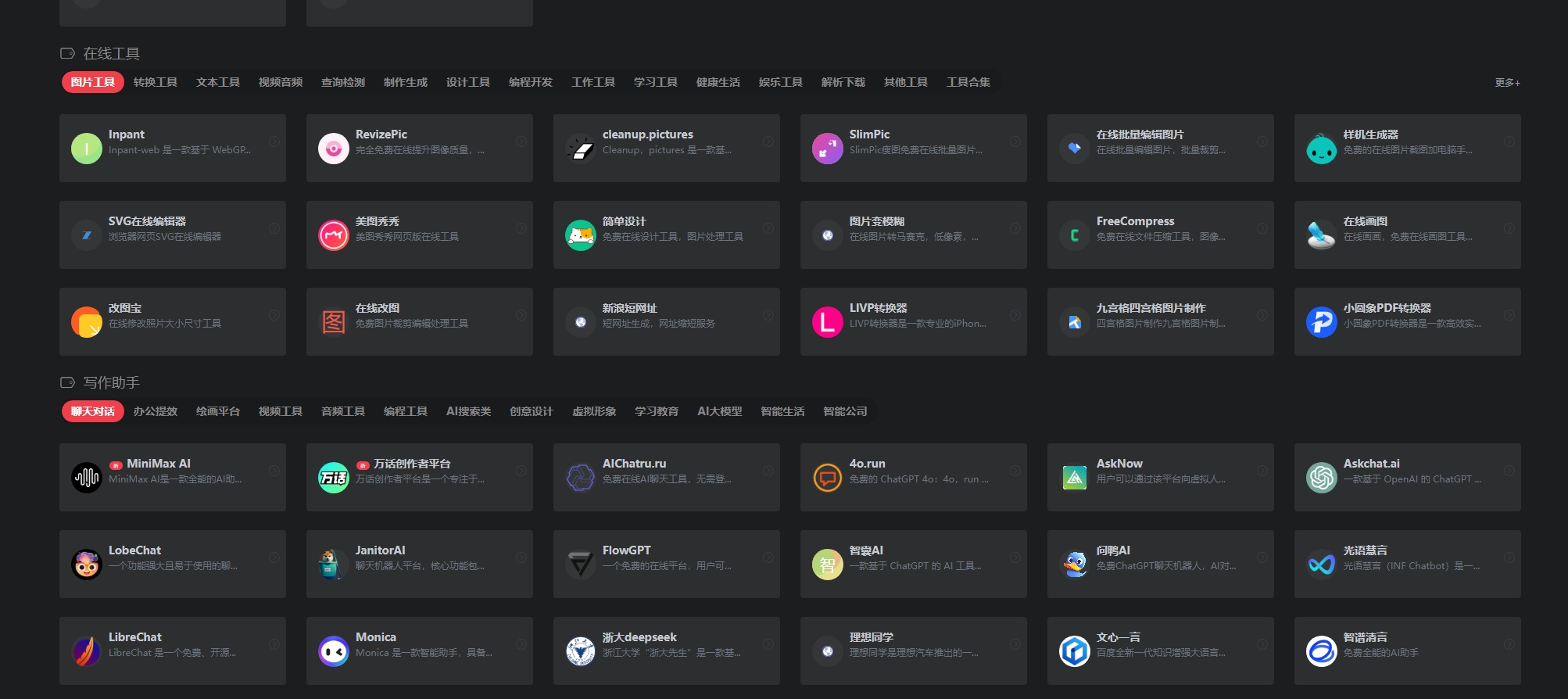
Task: Open the 在线工具 section heading
Action: pos(111,53)
